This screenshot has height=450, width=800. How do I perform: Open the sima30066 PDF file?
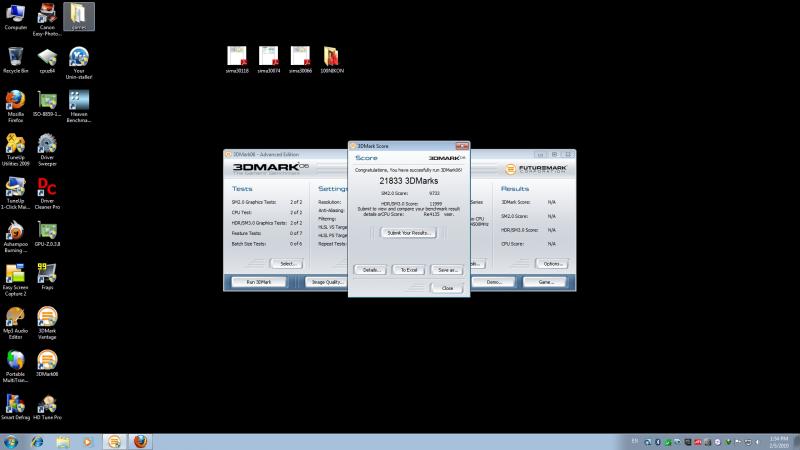point(301,60)
